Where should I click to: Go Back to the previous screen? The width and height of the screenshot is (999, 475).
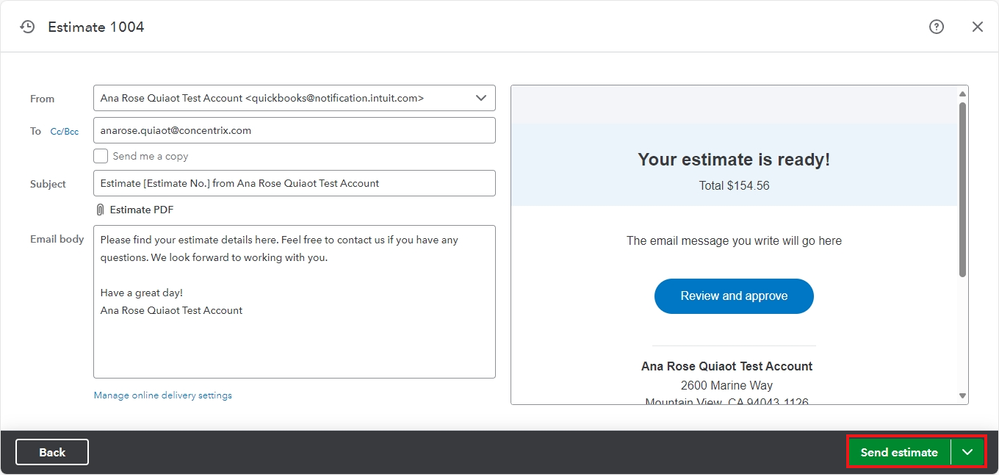click(52, 452)
